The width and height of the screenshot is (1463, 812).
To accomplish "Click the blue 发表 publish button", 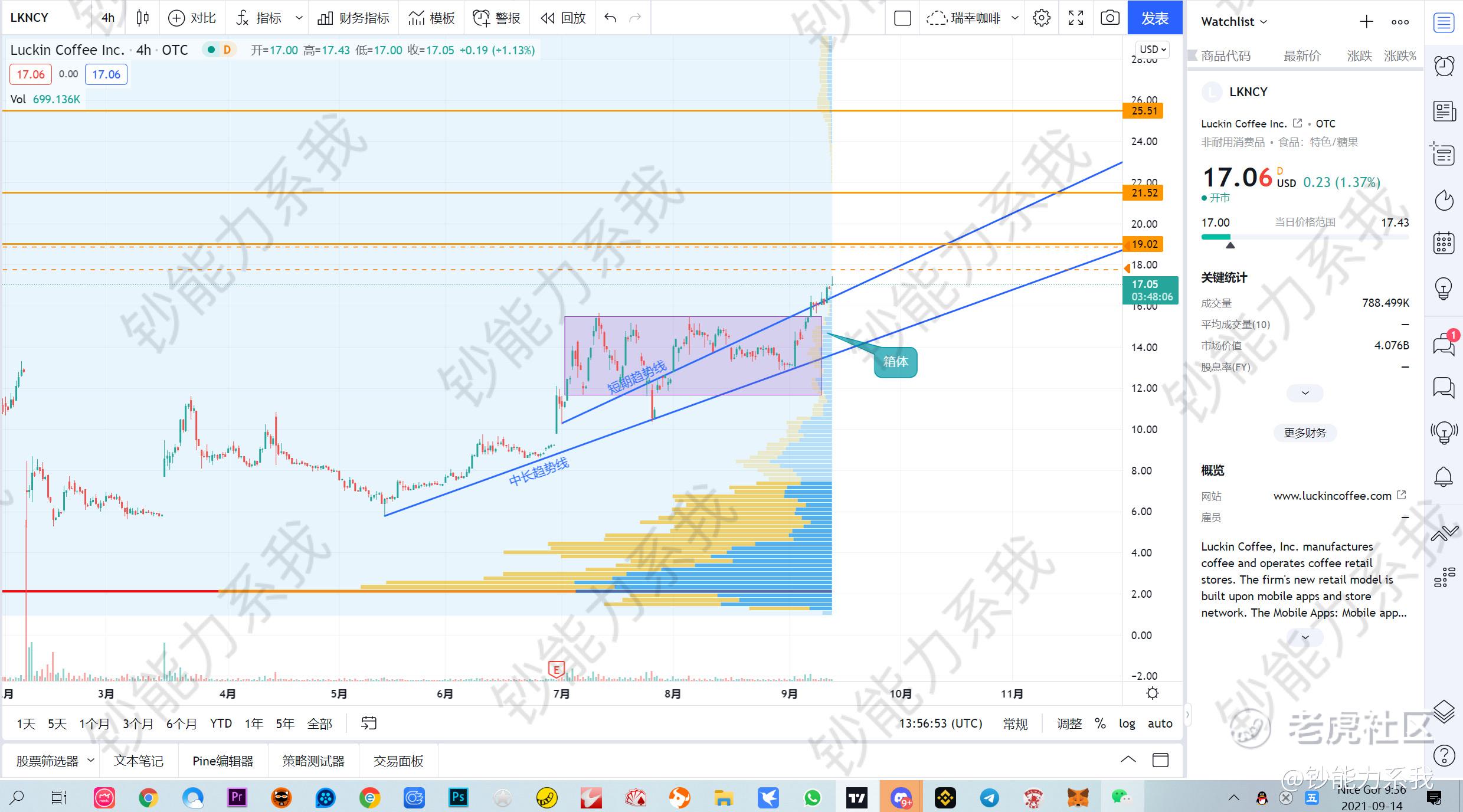I will [1154, 18].
